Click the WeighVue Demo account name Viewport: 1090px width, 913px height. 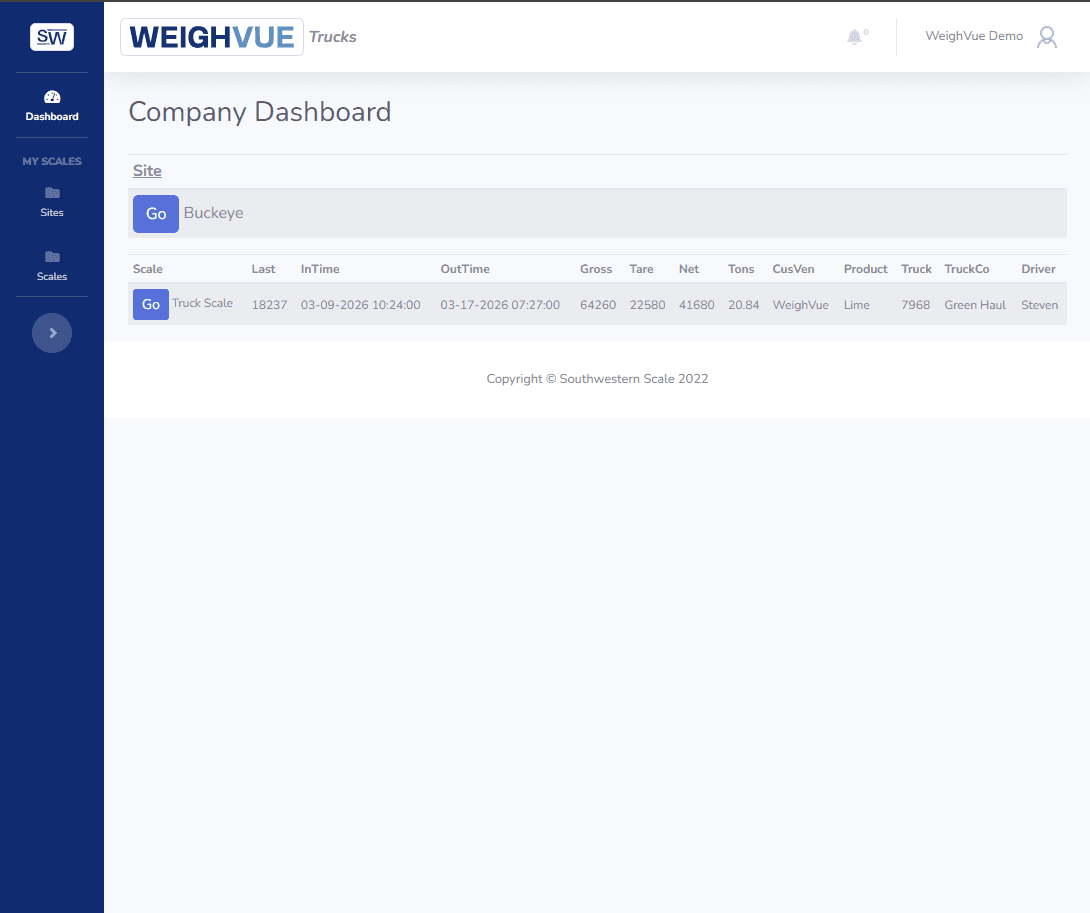pyautogui.click(x=974, y=35)
